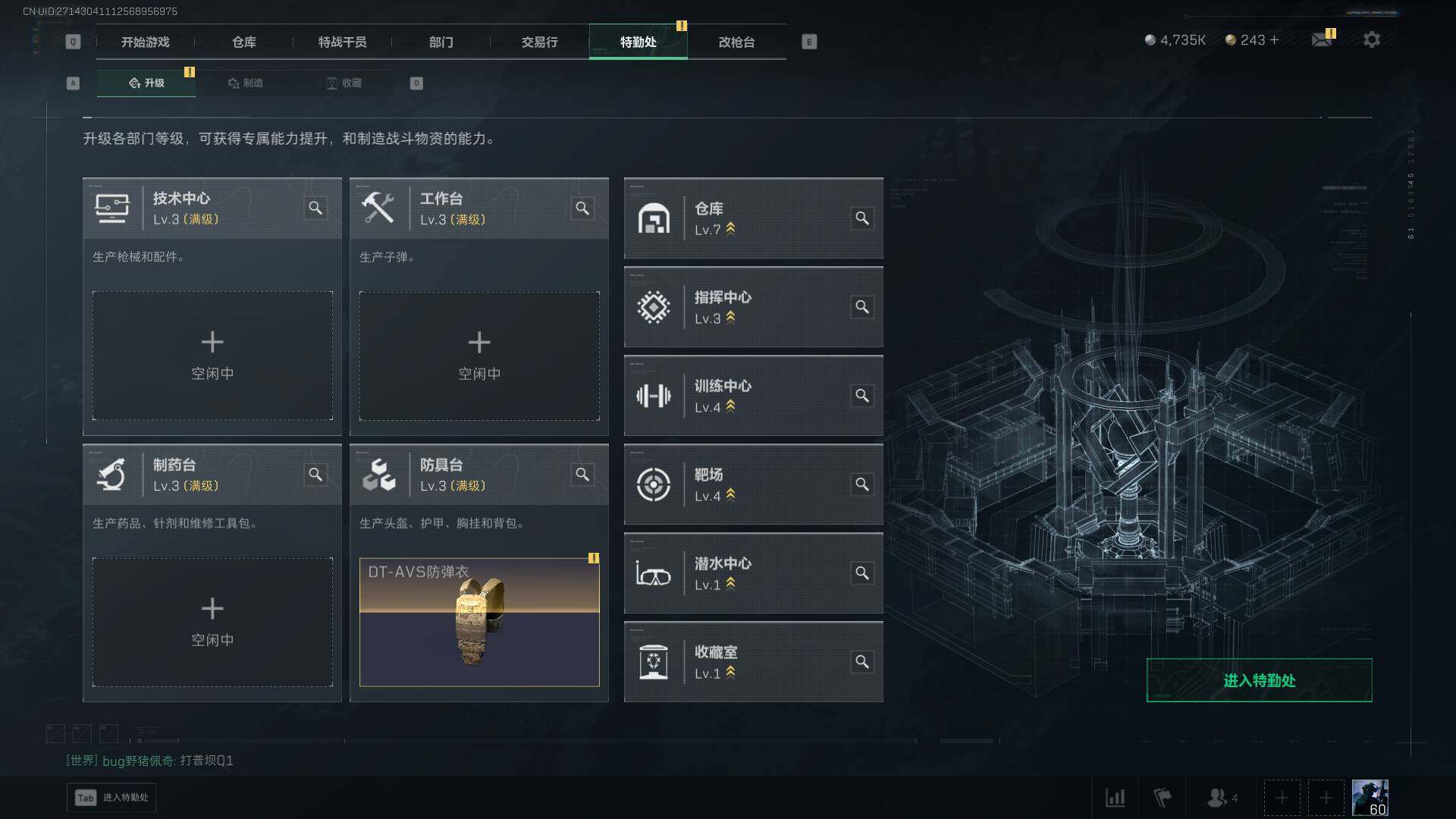
Task: Click the flag icon in bottom bar
Action: [x=1163, y=798]
